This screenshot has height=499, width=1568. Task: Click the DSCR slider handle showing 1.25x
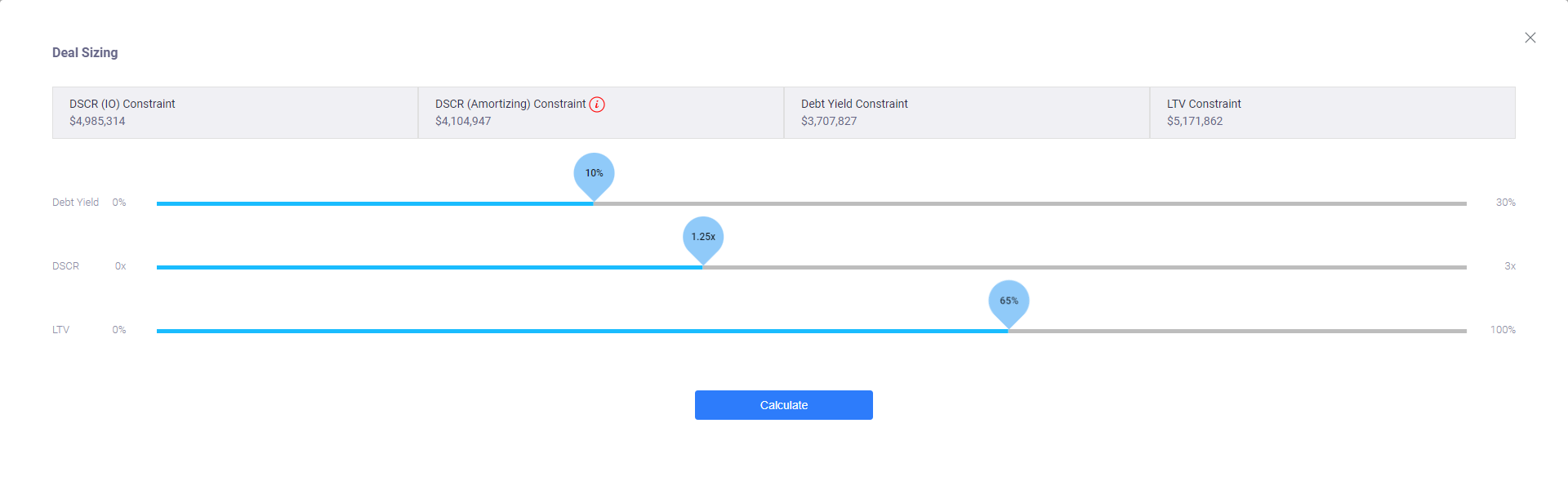click(x=703, y=238)
